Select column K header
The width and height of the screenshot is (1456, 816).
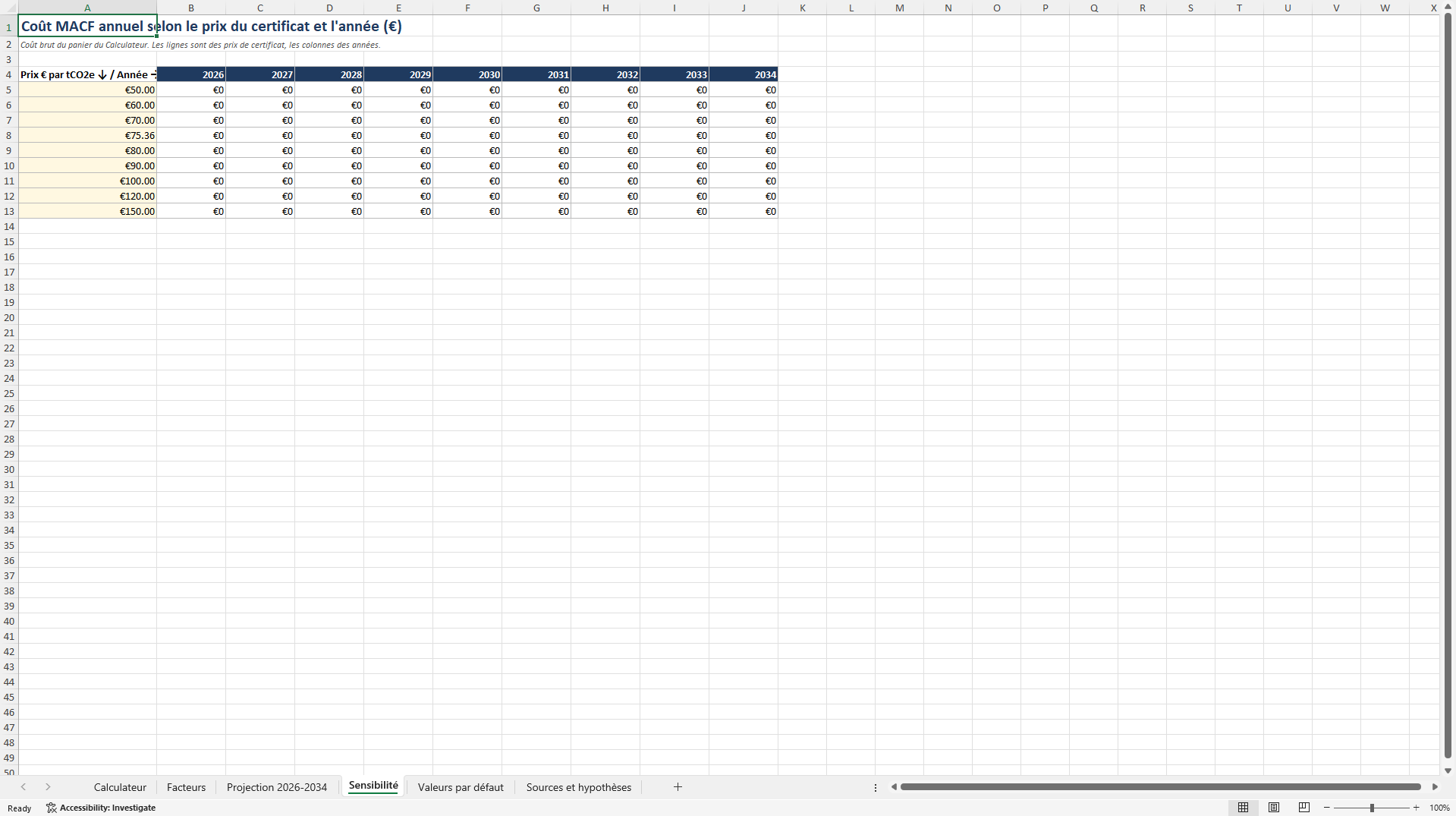point(803,8)
